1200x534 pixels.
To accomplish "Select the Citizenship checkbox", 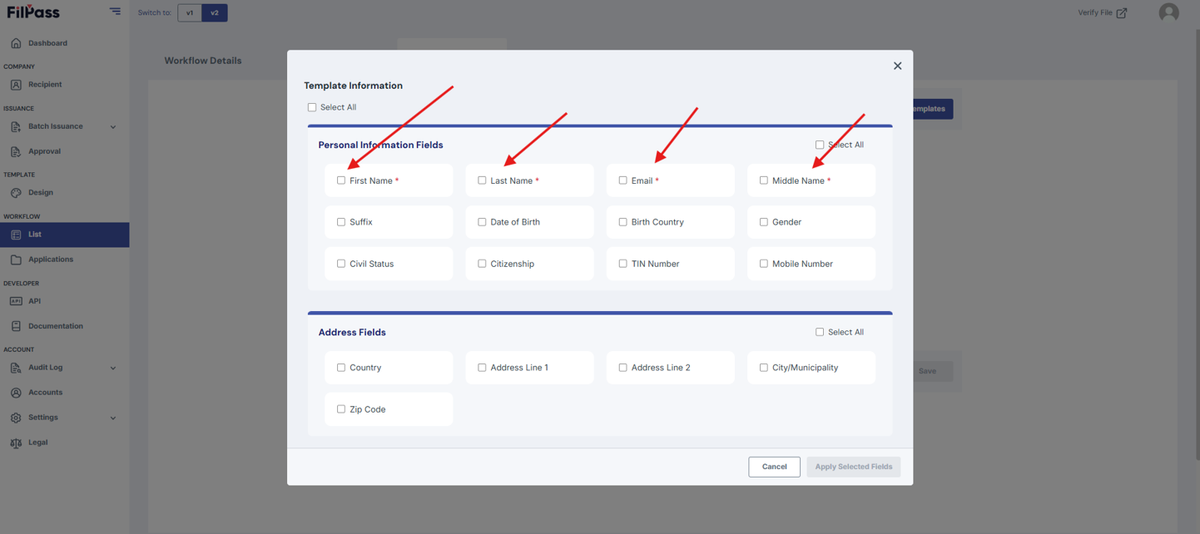I will click(482, 264).
